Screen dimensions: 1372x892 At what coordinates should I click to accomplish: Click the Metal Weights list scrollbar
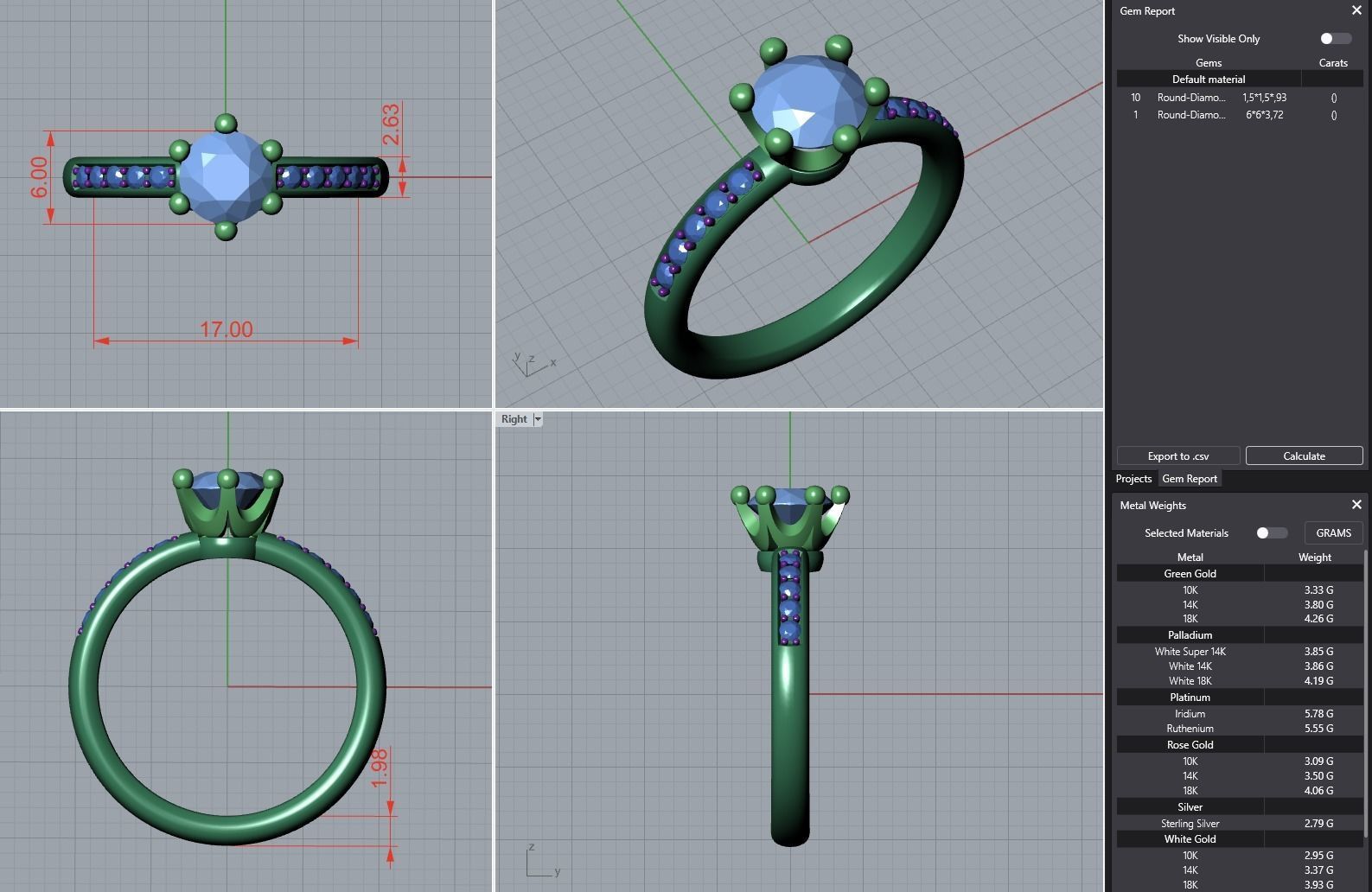point(1366,691)
